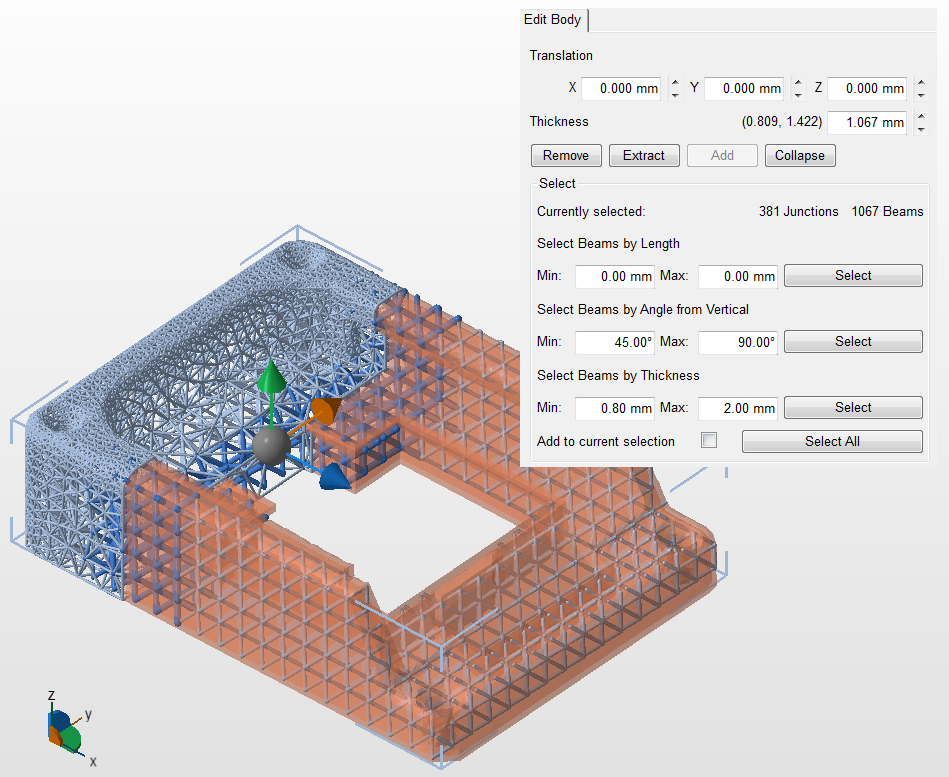Switch to the Edit Body tab

552,20
